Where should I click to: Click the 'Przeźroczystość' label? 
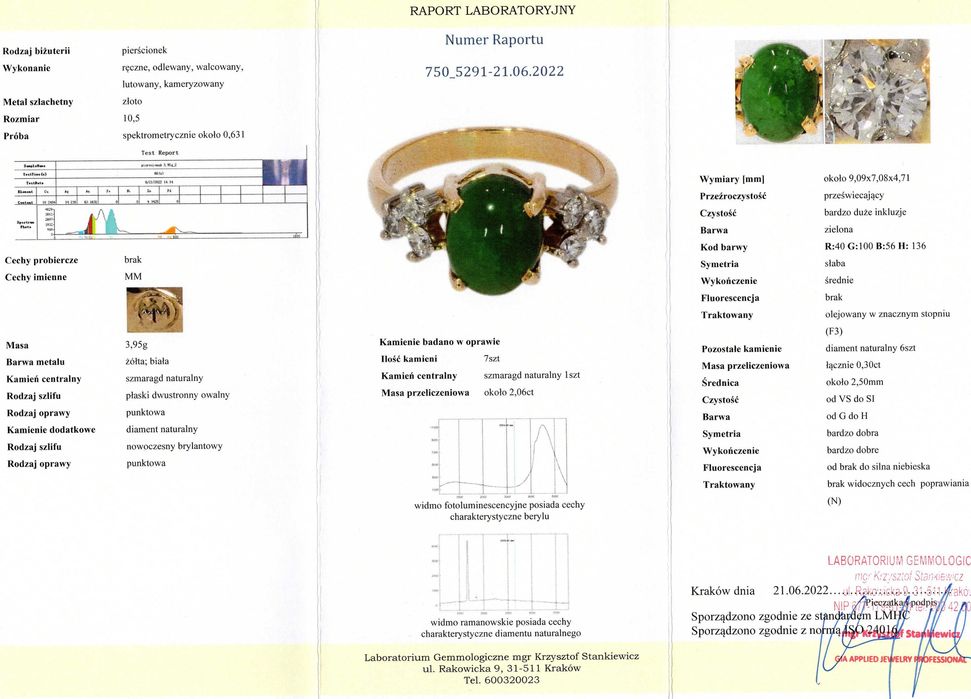click(x=733, y=196)
